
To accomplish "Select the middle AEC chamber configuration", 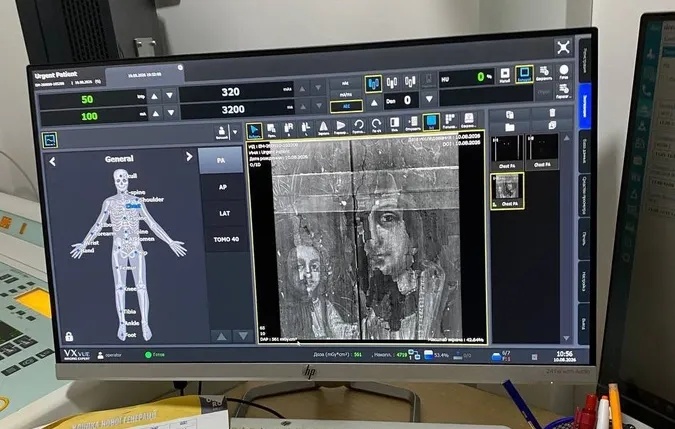I will (392, 82).
